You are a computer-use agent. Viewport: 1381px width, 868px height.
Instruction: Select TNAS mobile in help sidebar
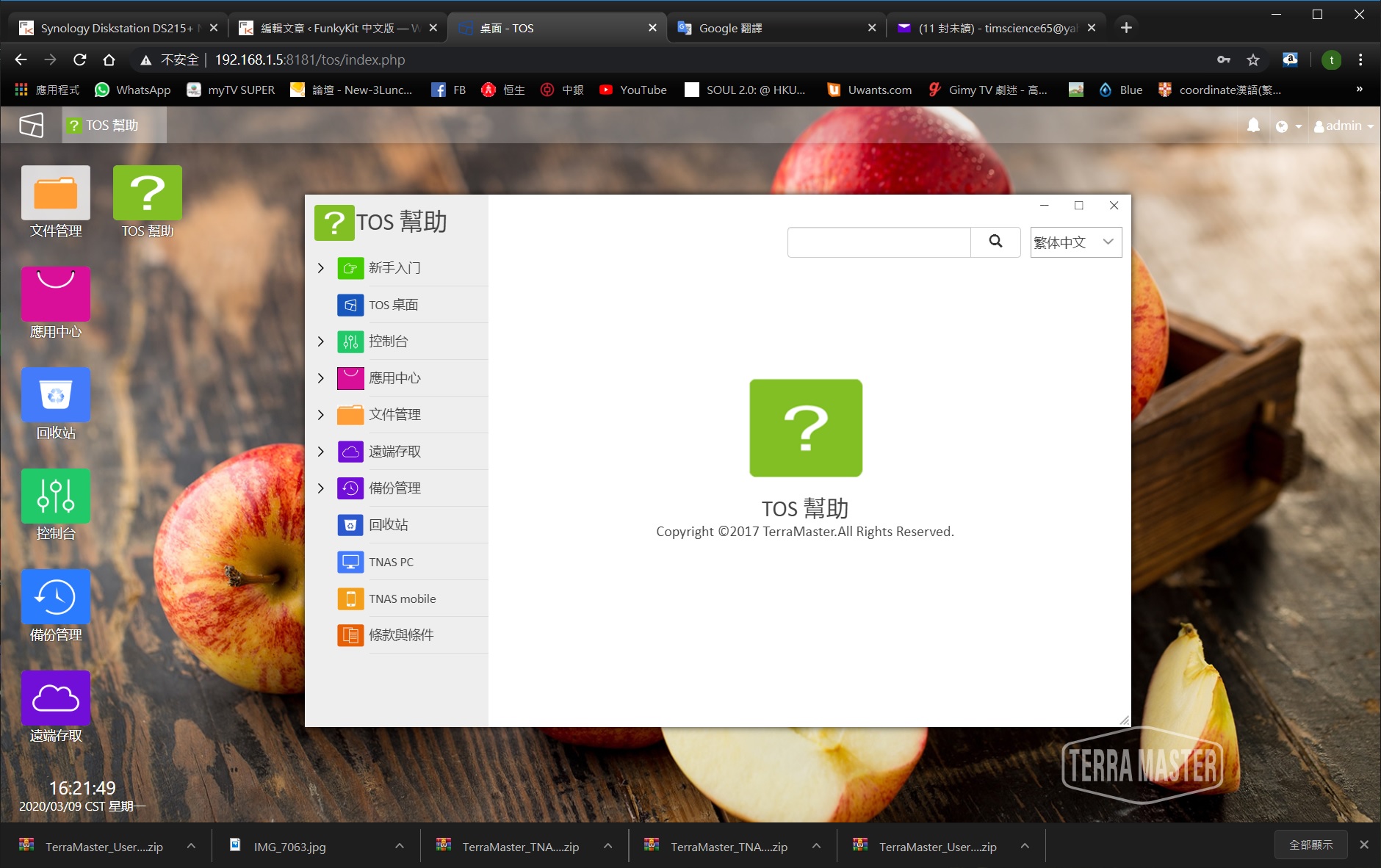tap(402, 598)
